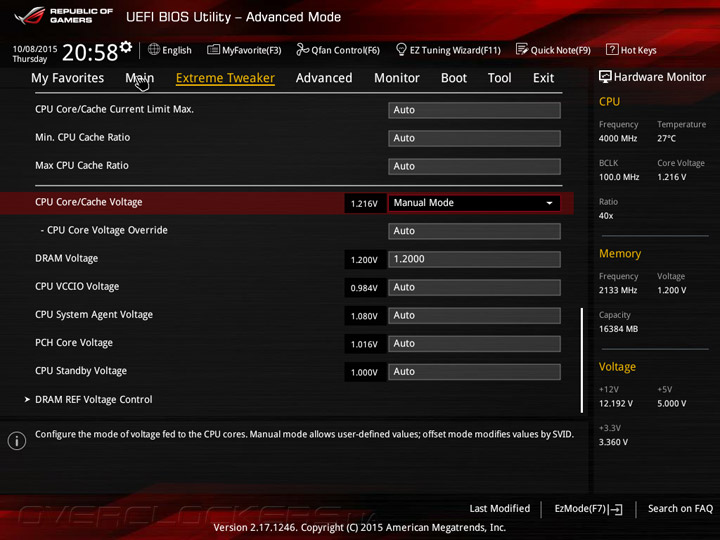This screenshot has width=720, height=540.
Task: Select the CPU Core/Cache Voltage label
Action: (x=89, y=202)
